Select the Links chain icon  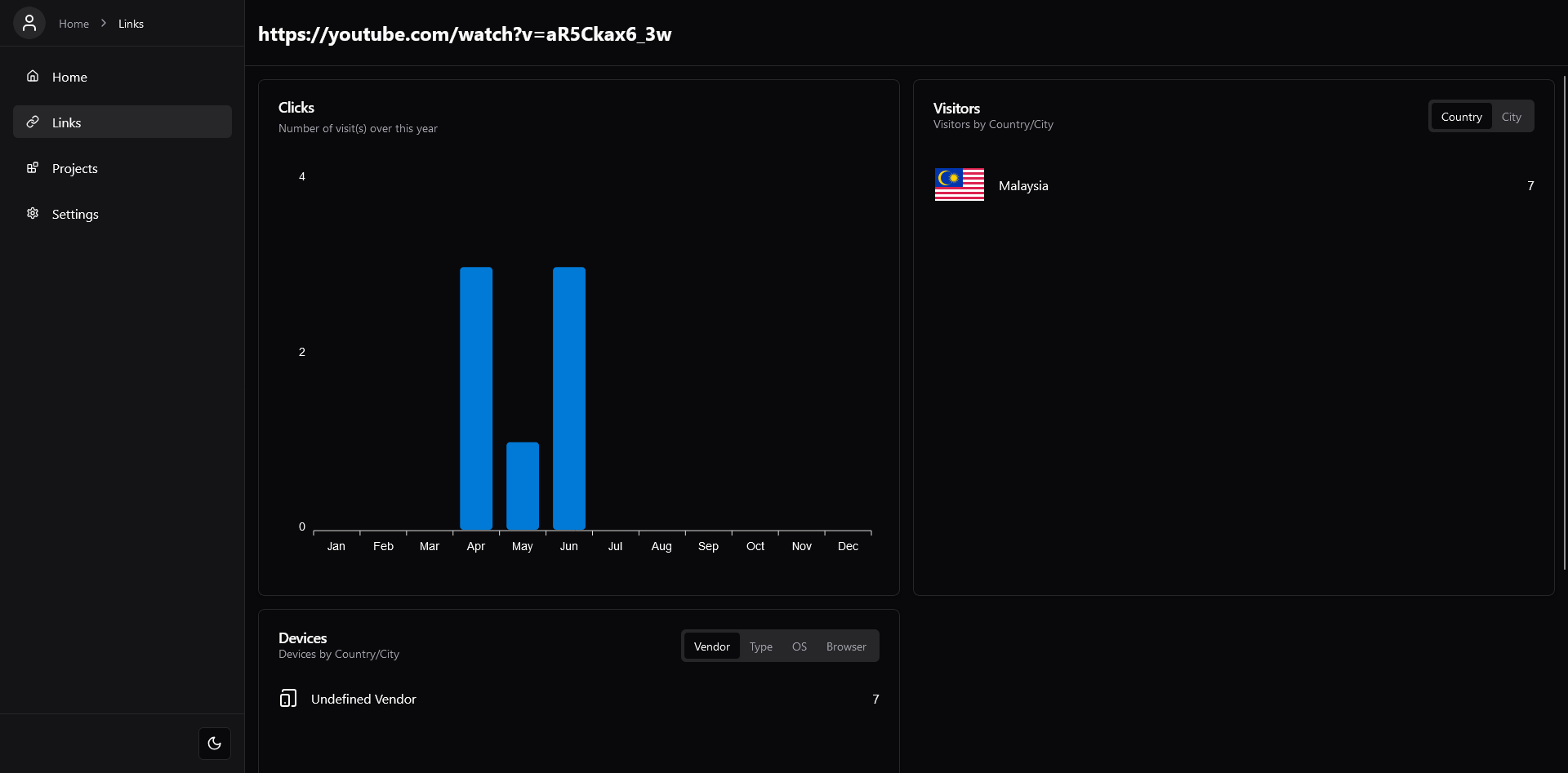(33, 122)
